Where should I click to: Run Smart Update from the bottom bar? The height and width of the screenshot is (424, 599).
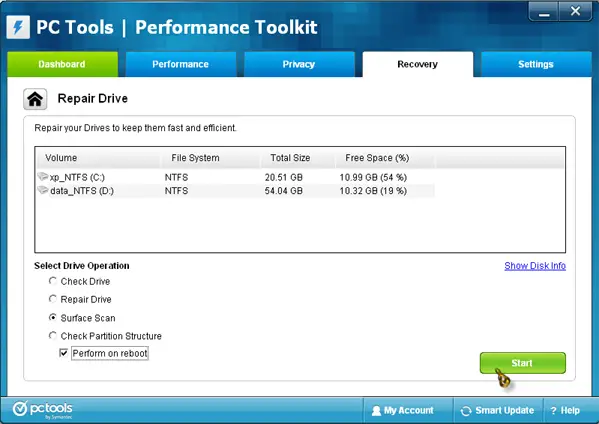(498, 411)
